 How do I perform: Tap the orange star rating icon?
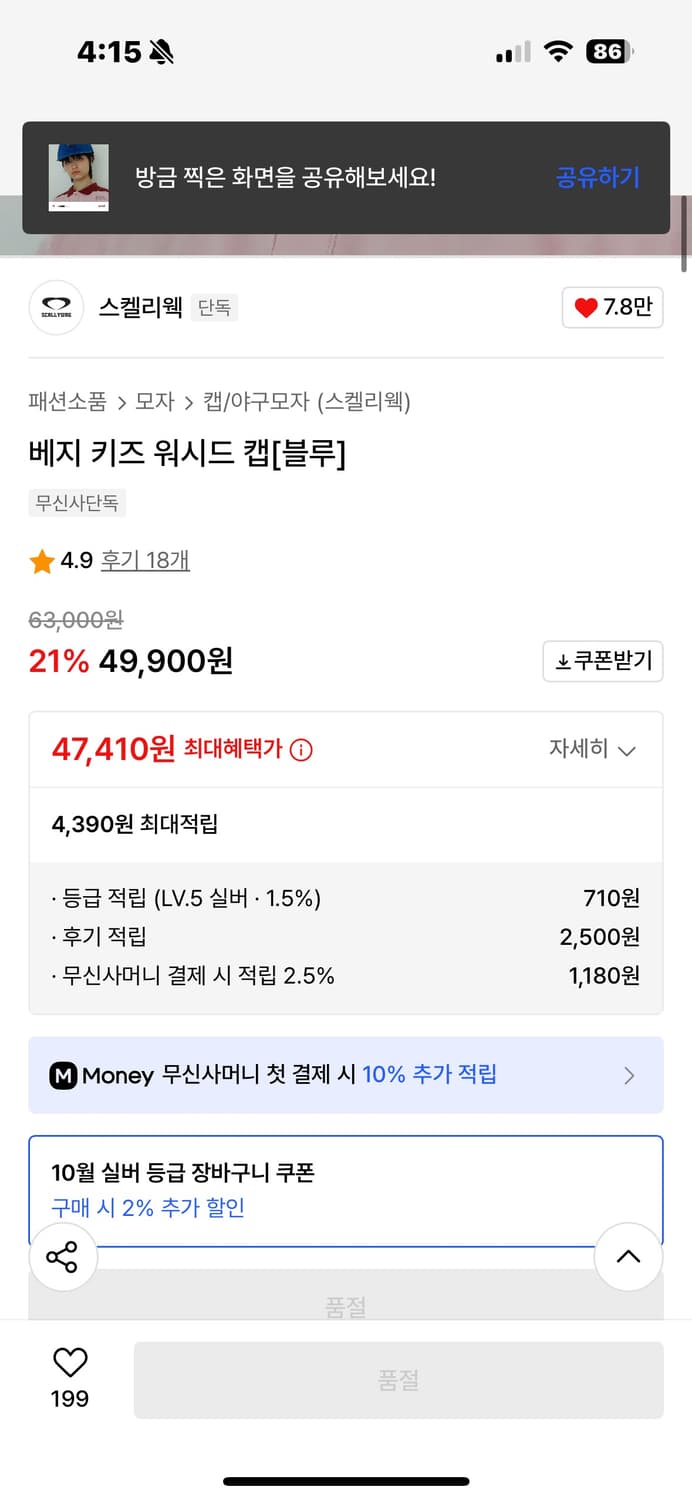[42, 562]
